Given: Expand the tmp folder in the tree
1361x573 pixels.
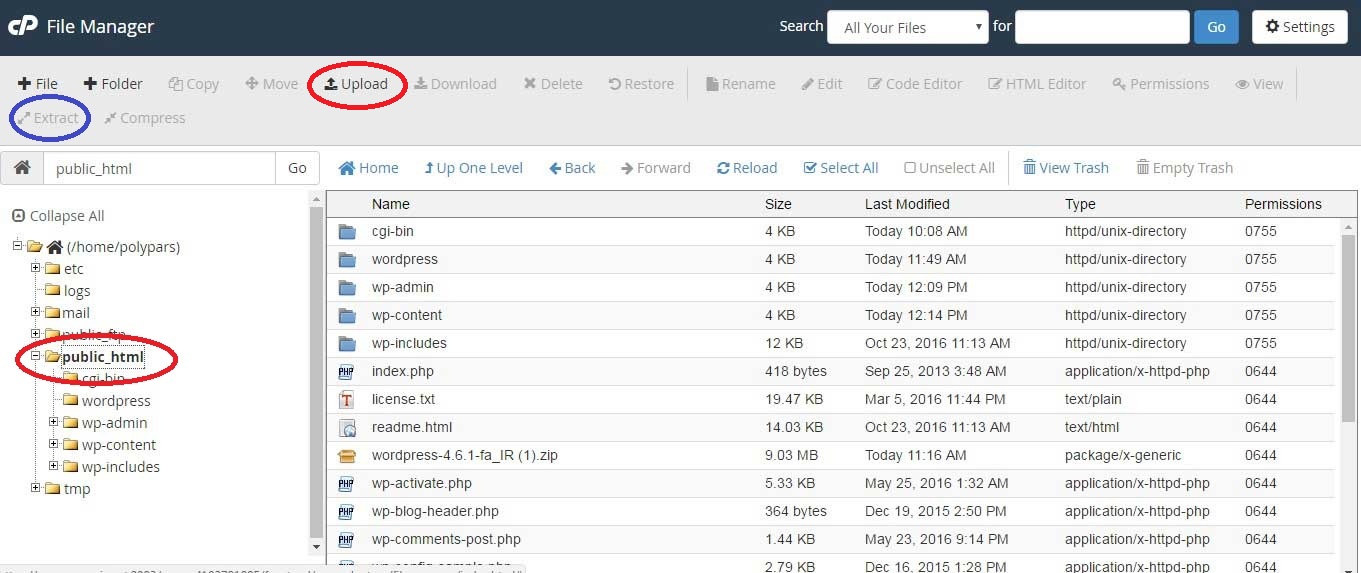Looking at the screenshot, I should (36, 488).
